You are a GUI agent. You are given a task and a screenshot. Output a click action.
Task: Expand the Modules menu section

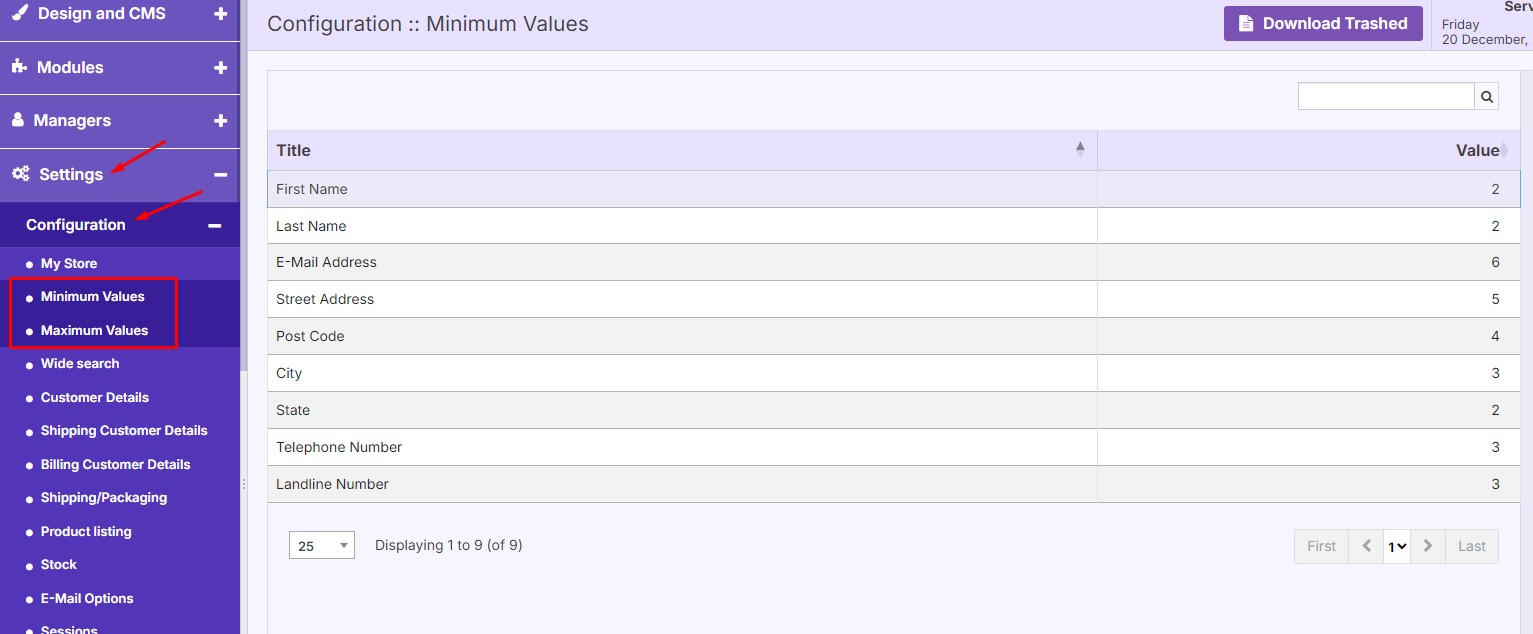tap(220, 67)
